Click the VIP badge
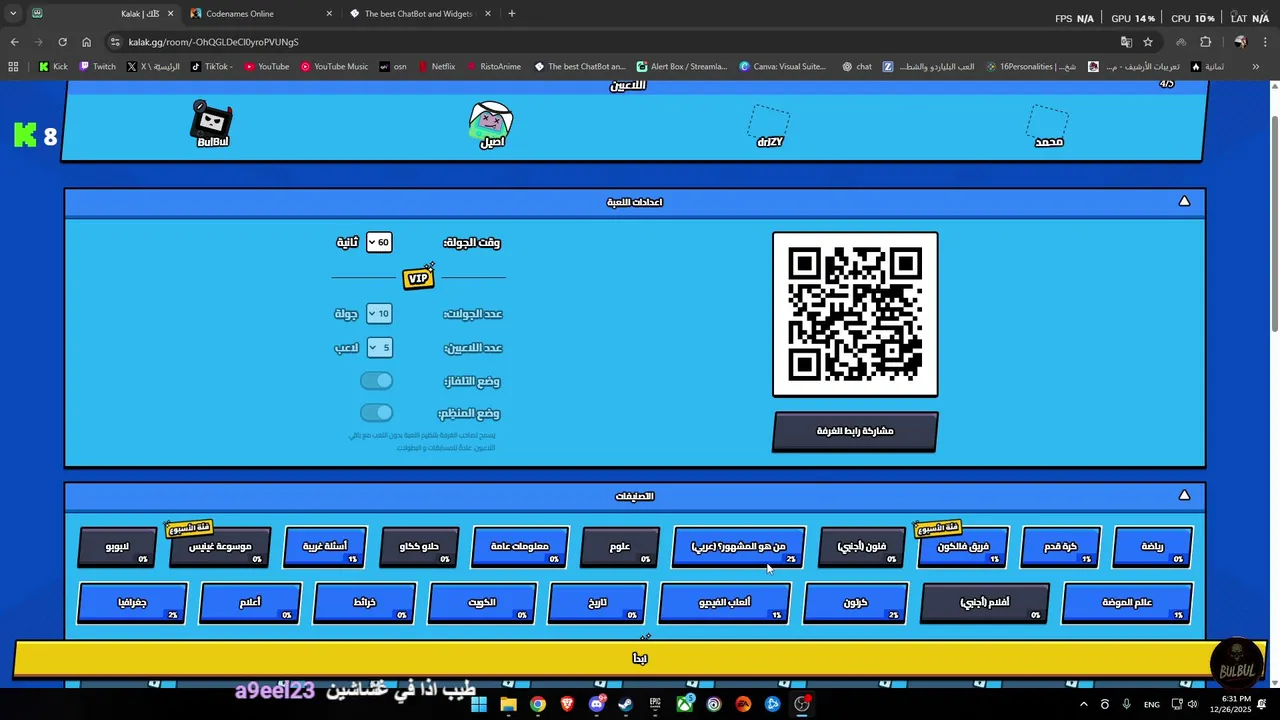This screenshot has height=720, width=1280. click(418, 277)
